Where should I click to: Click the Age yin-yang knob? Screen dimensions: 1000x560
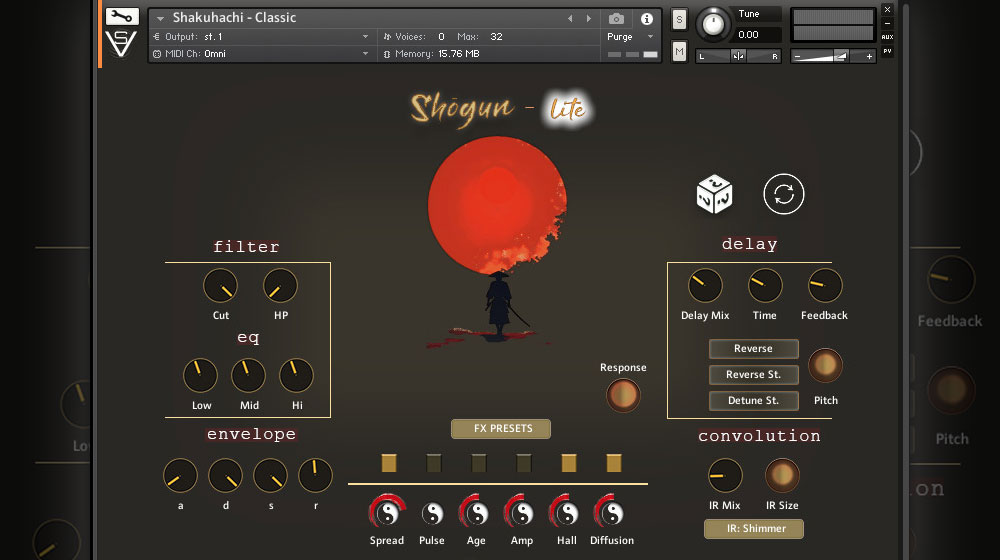(476, 512)
